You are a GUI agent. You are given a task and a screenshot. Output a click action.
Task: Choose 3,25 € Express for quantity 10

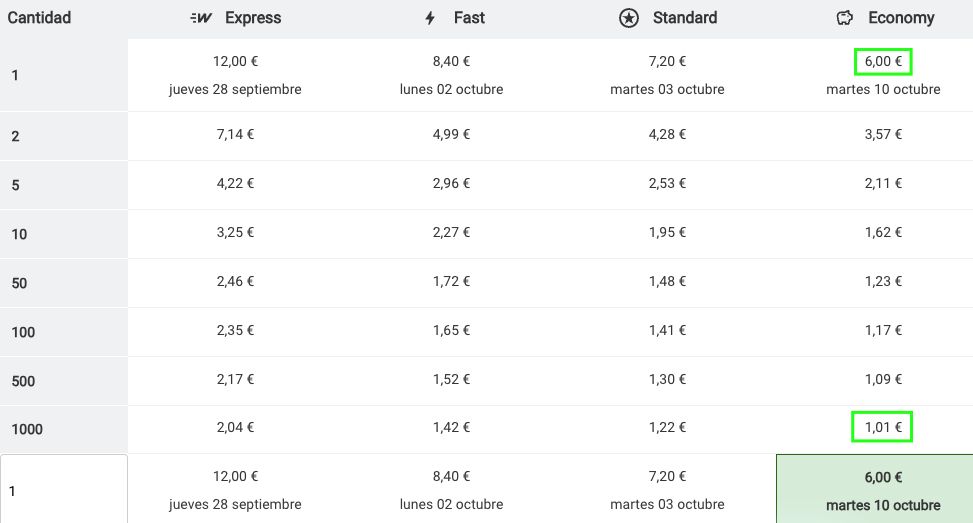click(x=235, y=233)
